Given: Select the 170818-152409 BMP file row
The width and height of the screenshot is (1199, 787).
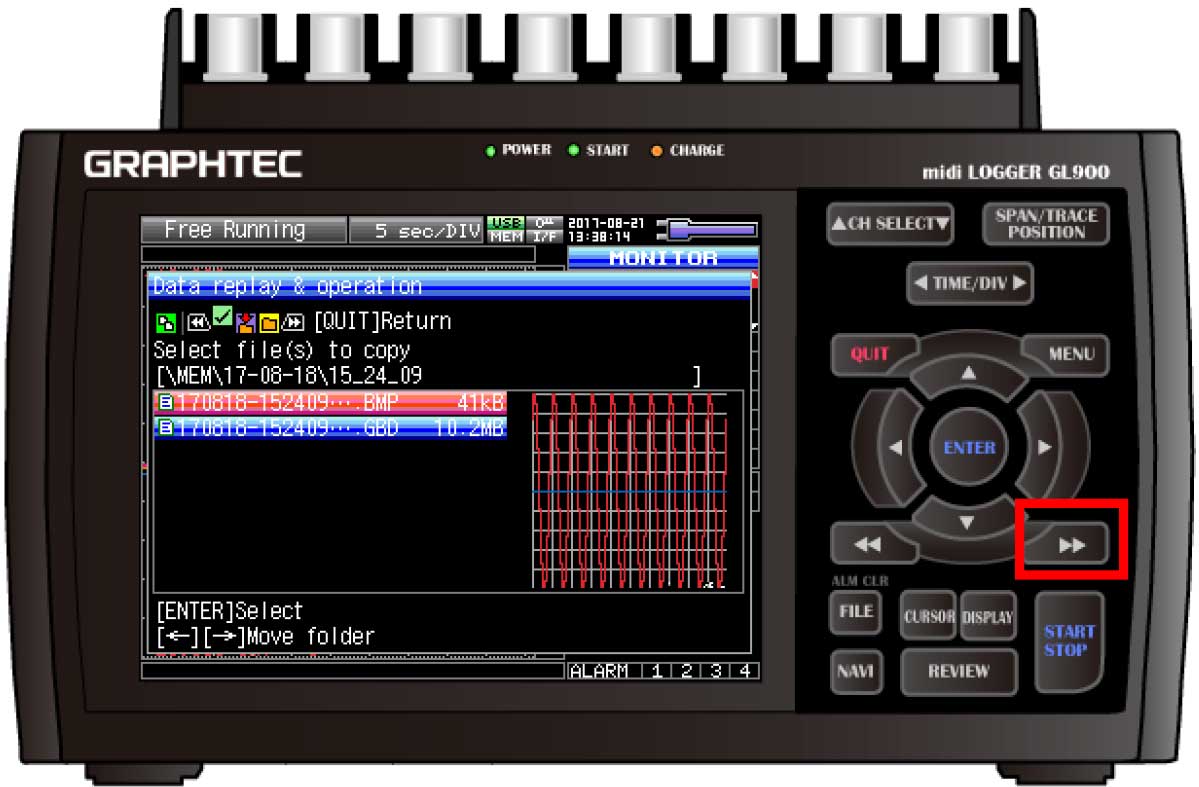Looking at the screenshot, I should tap(330, 402).
